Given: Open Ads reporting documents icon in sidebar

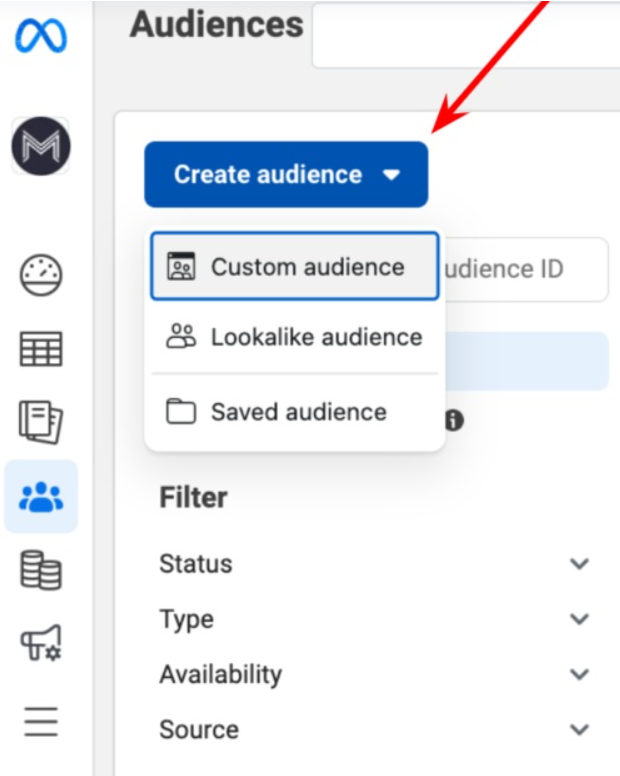Looking at the screenshot, I should click(x=41, y=422).
